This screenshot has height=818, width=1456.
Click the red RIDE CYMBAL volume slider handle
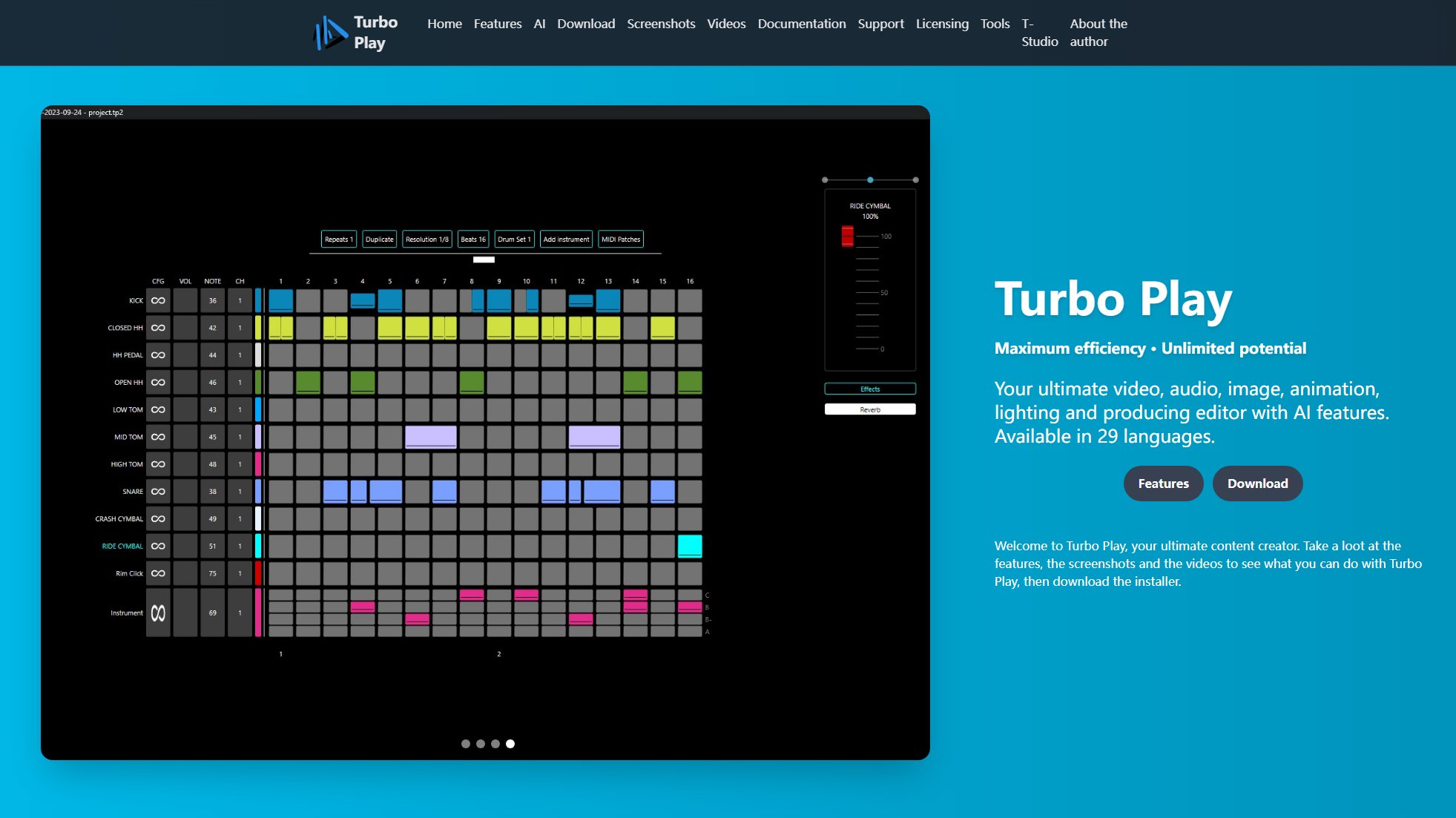coord(846,236)
